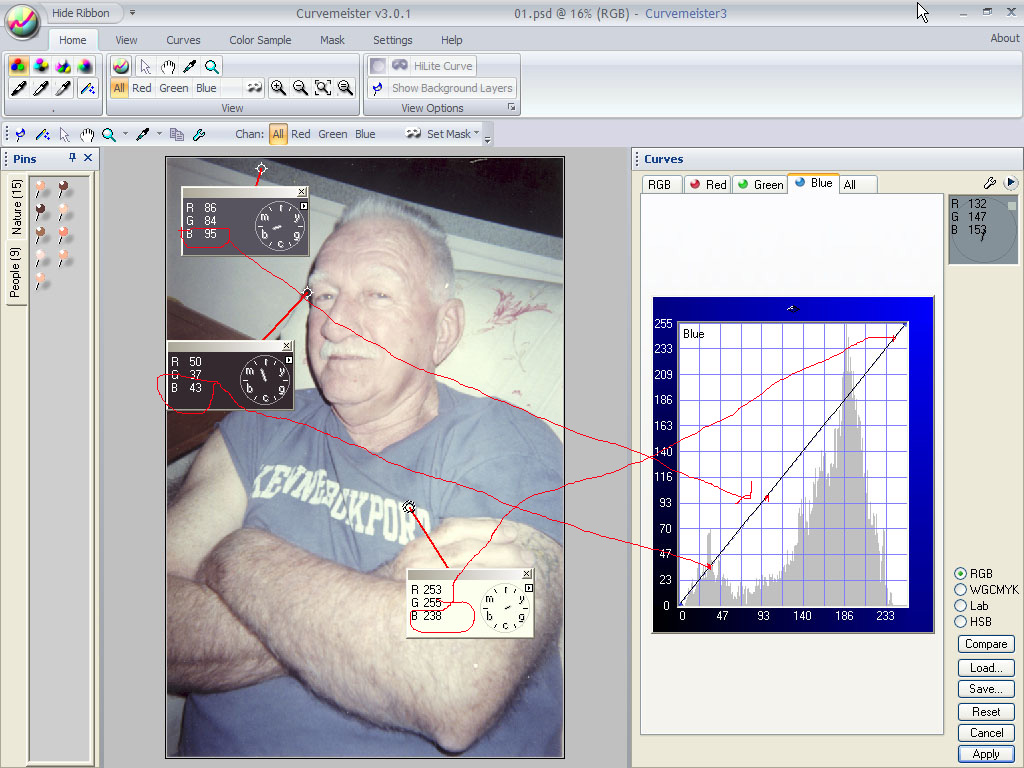Click the copy icon in the toolbar
The height and width of the screenshot is (768, 1024).
[x=177, y=134]
